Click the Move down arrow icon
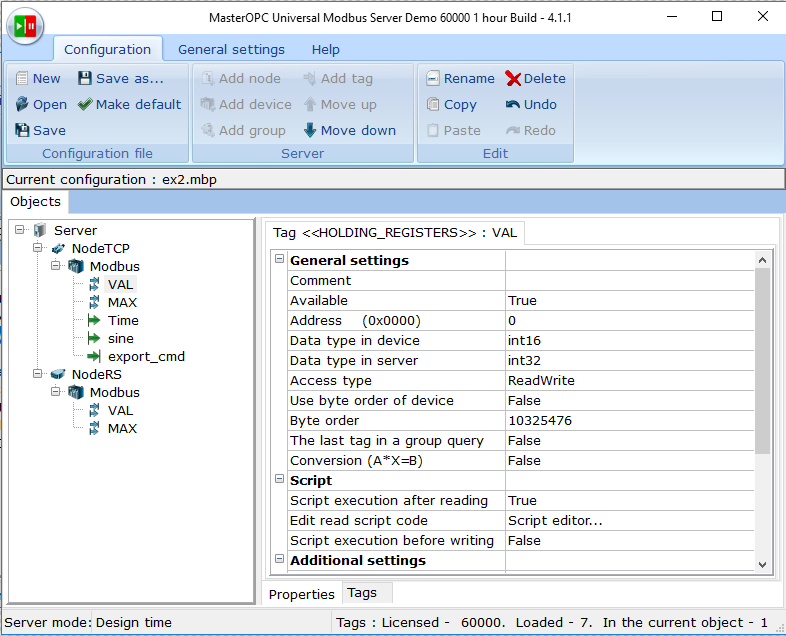The height and width of the screenshot is (636, 786). click(x=310, y=130)
